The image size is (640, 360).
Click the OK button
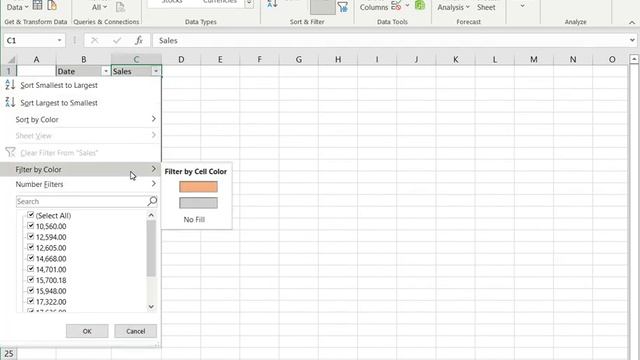point(87,331)
